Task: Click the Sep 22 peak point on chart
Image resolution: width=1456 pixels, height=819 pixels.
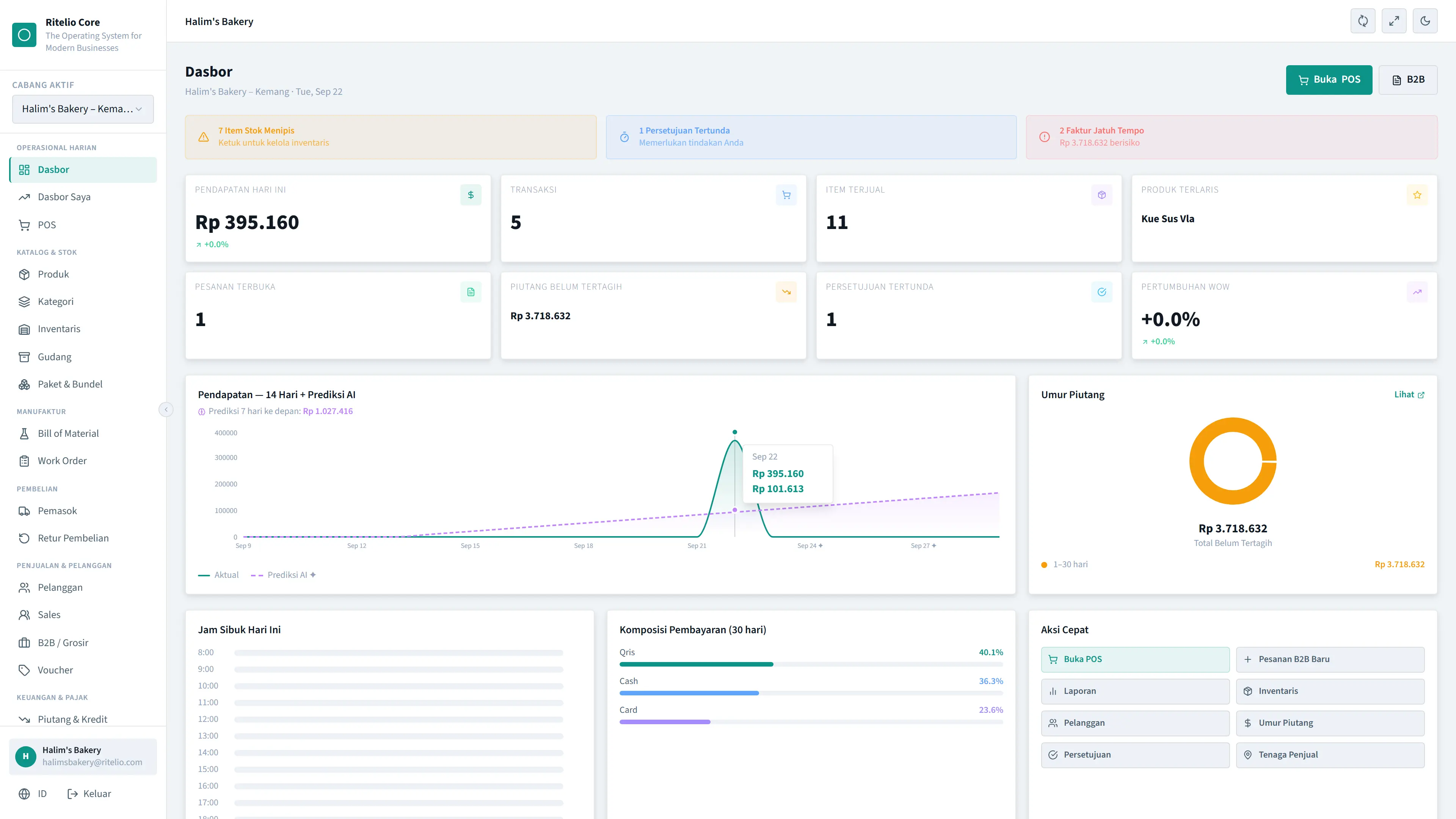Action: point(735,432)
